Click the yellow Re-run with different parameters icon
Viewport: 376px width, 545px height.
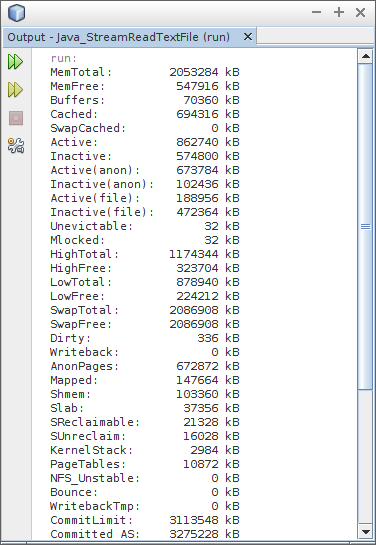16,90
